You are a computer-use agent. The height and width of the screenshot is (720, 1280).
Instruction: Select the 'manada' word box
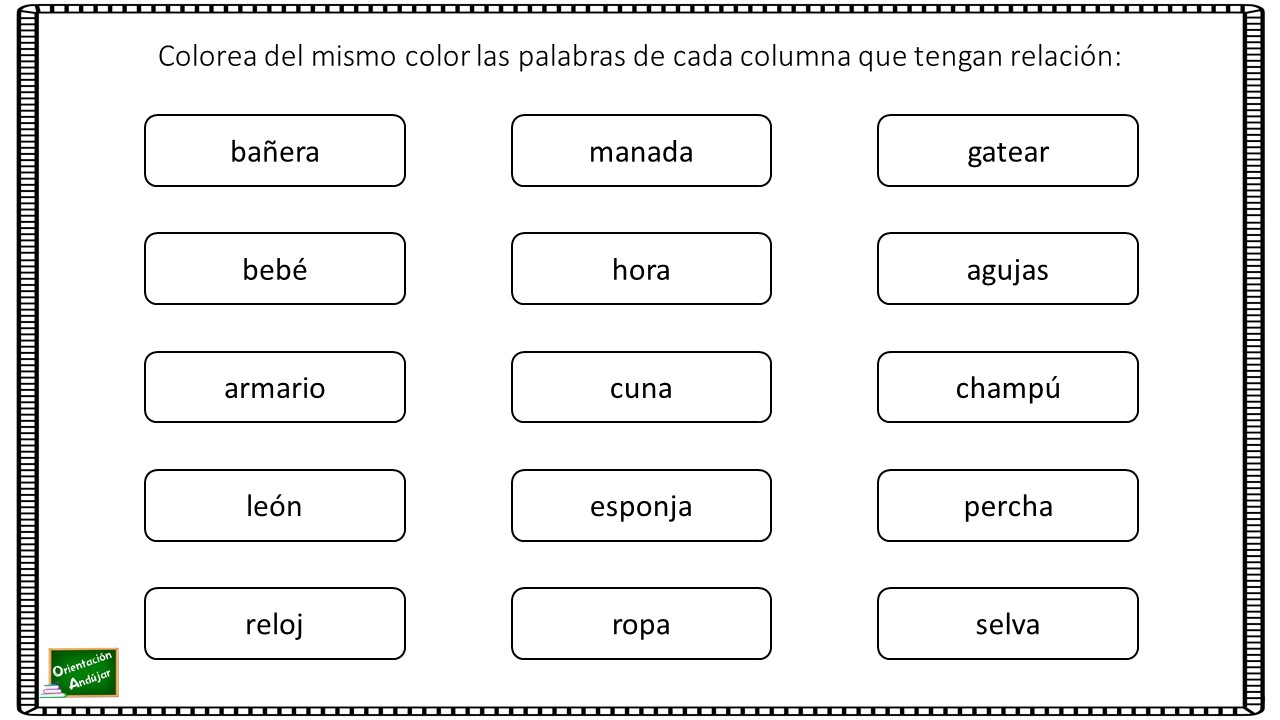[641, 151]
